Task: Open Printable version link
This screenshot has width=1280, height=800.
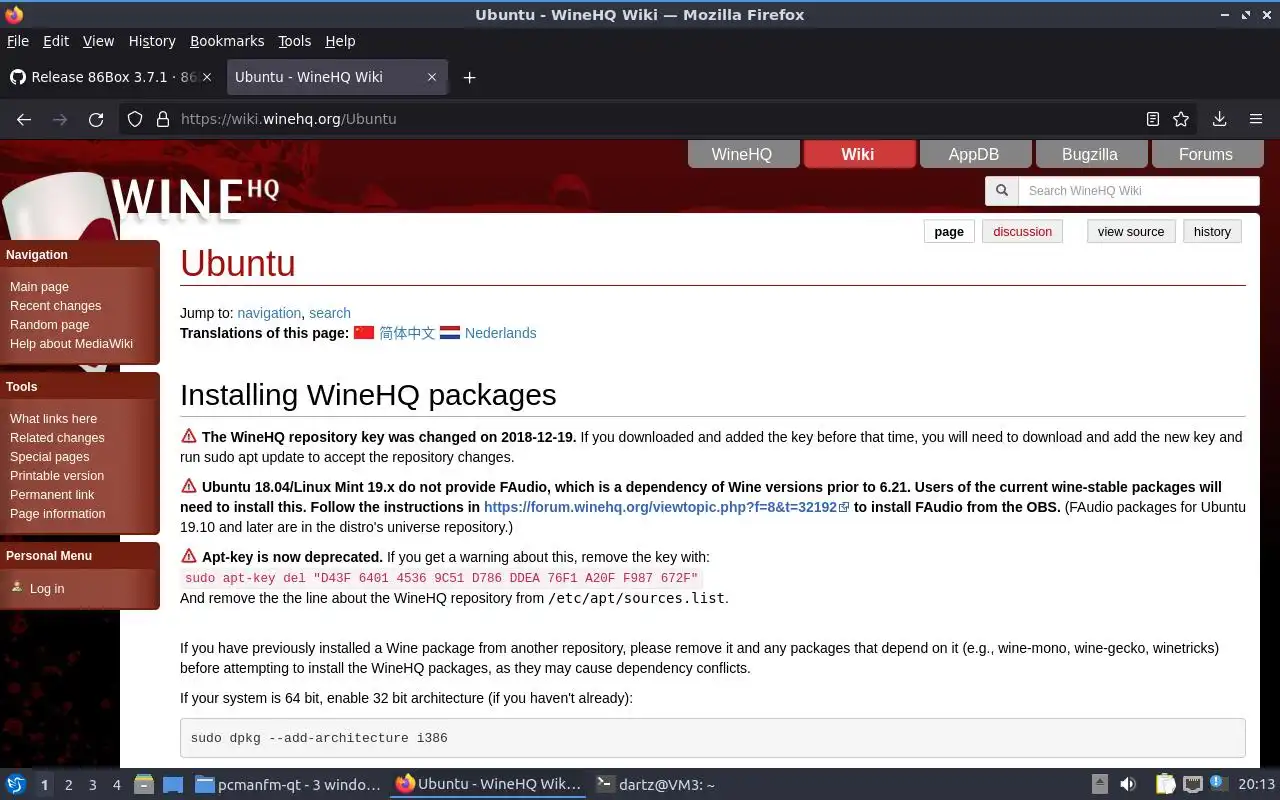Action: coord(57,476)
